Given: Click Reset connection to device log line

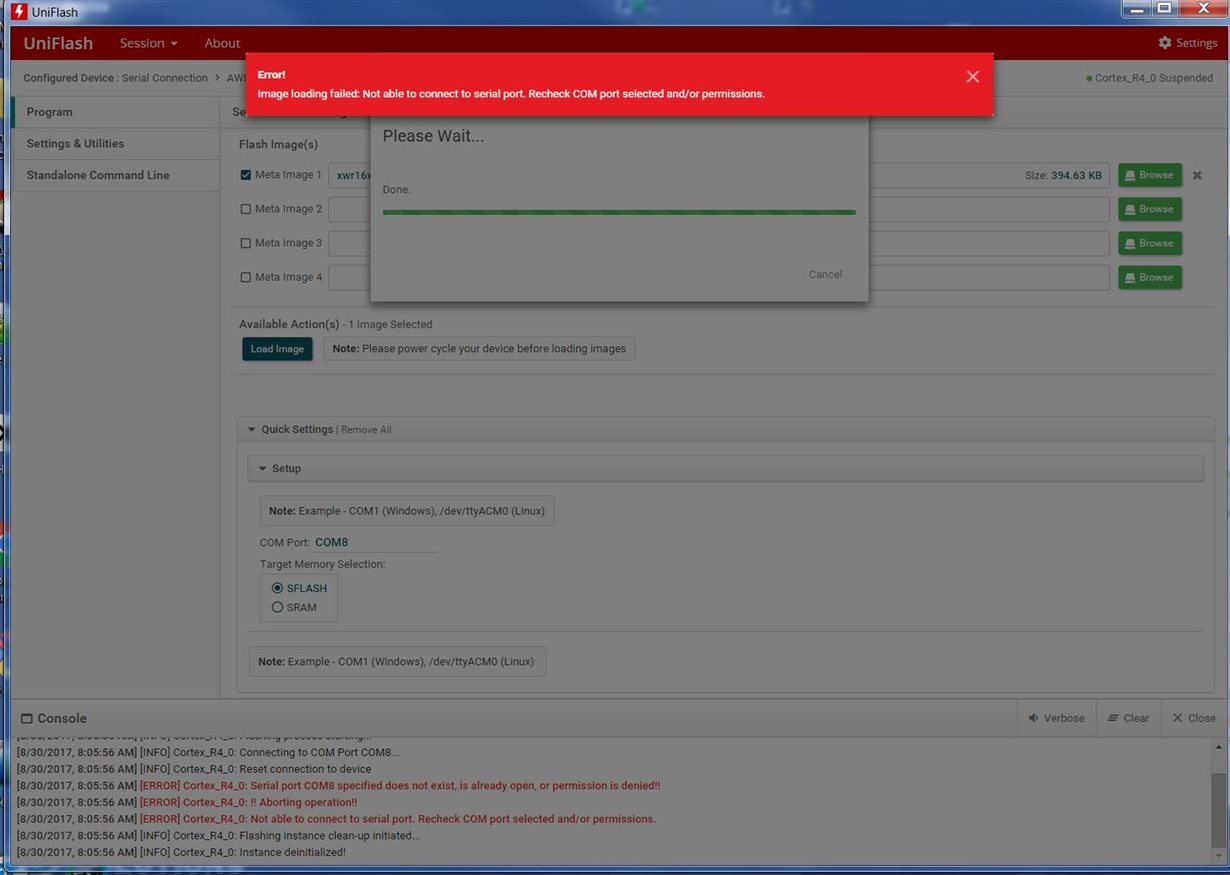Looking at the screenshot, I should coord(194,769).
